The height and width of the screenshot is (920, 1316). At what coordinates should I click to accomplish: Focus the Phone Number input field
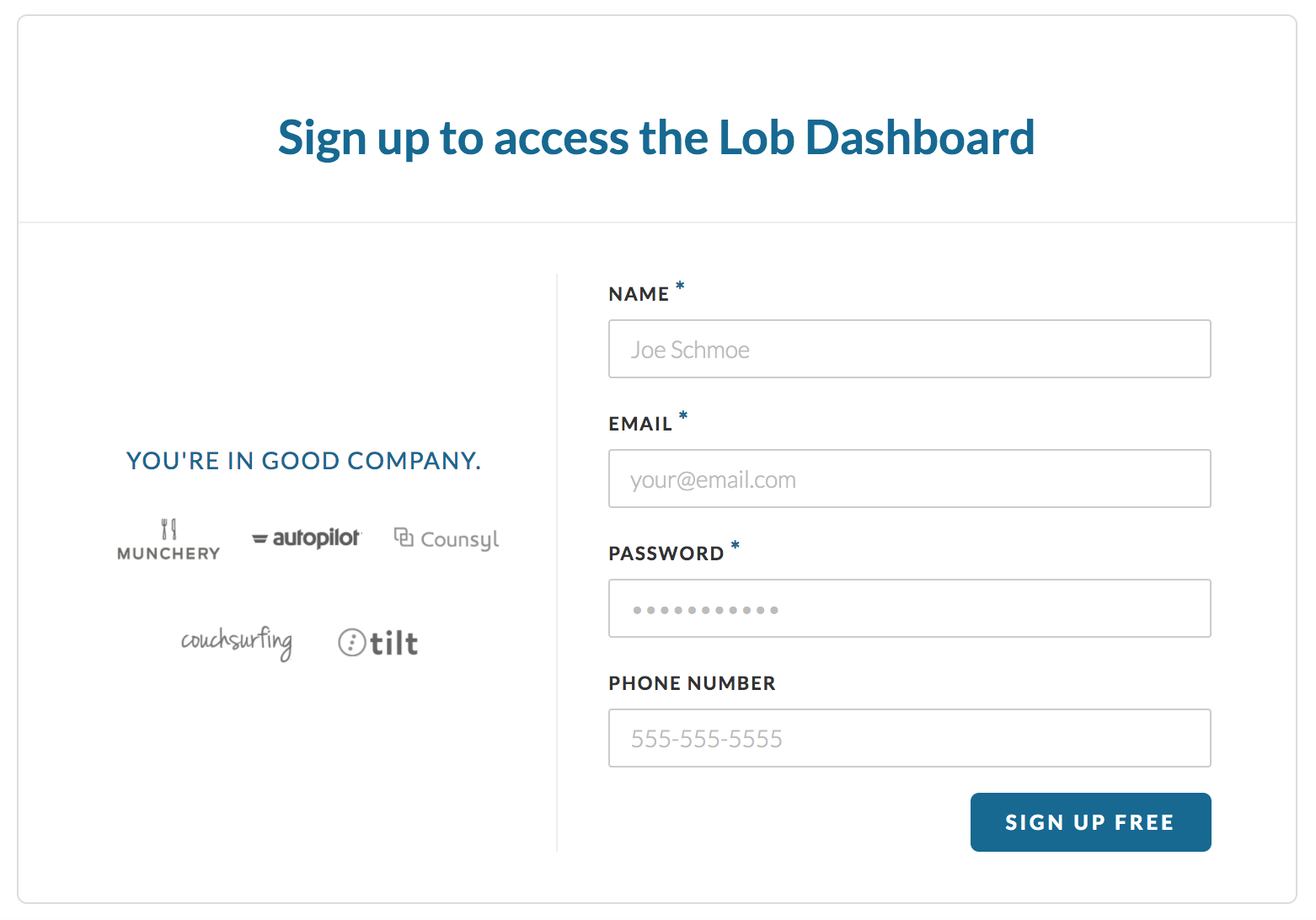pos(910,738)
